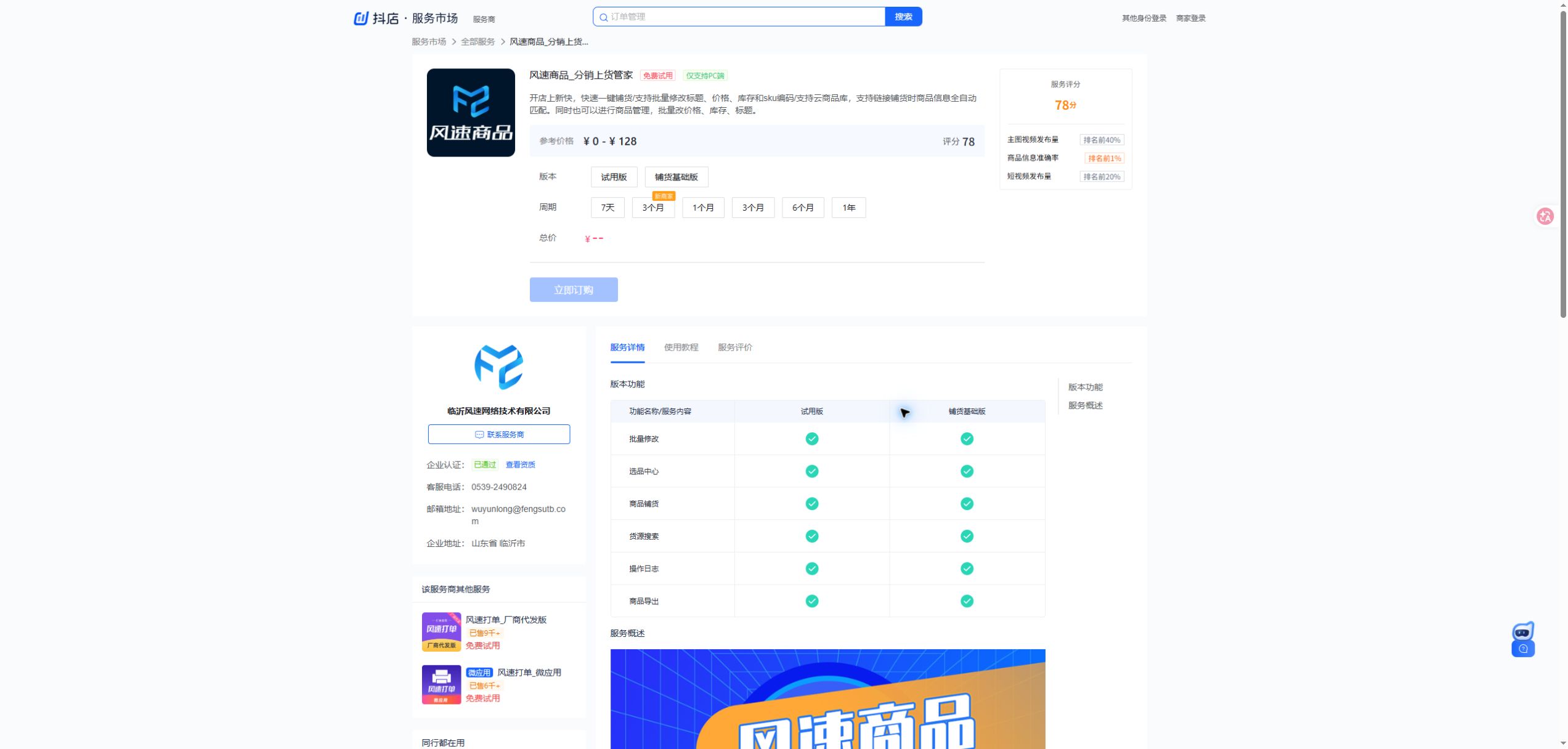Click the 抖店 logo icon
Viewport: 1568px width, 749px height.
tap(360, 18)
